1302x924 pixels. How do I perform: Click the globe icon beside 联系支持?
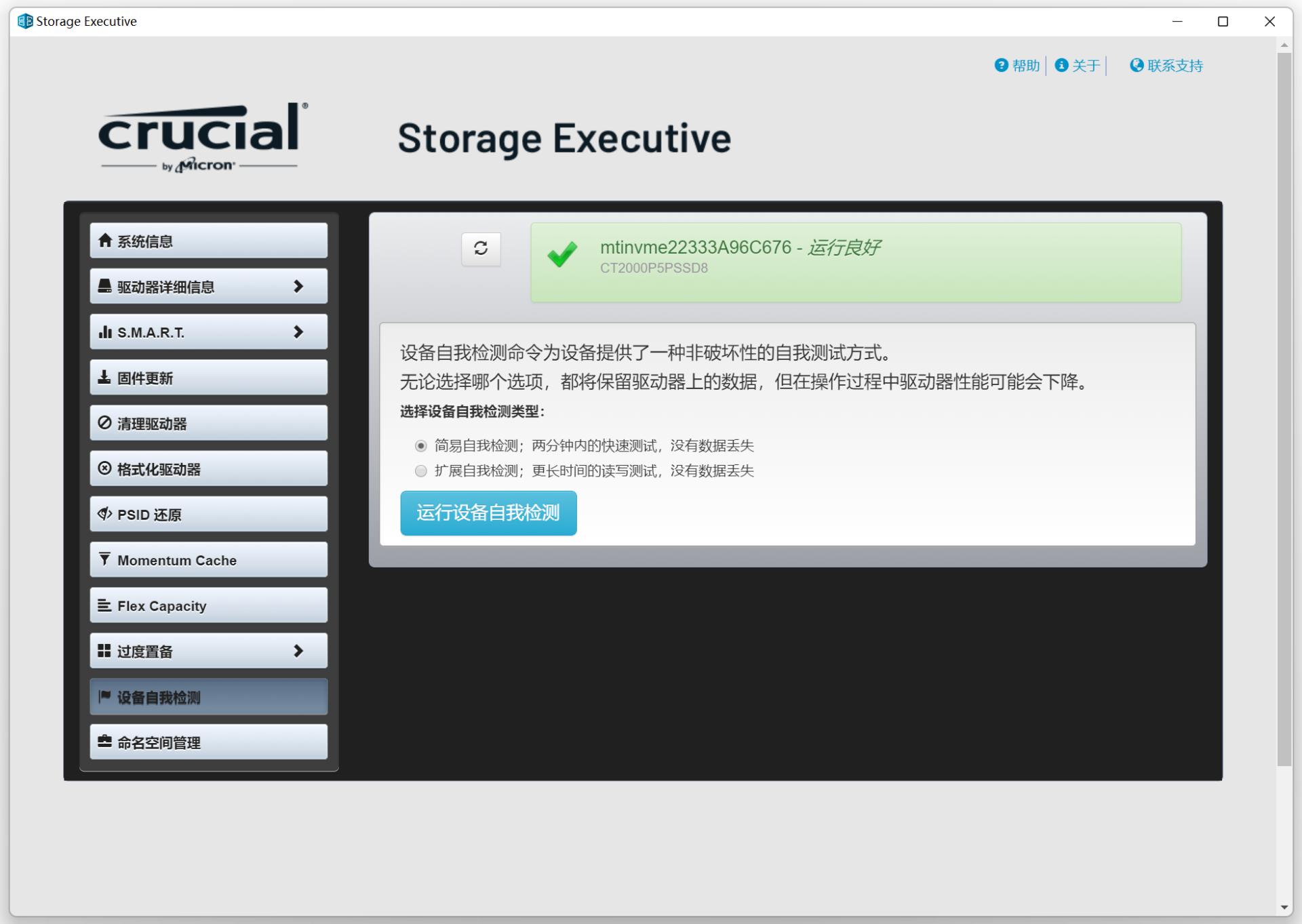coord(1137,65)
